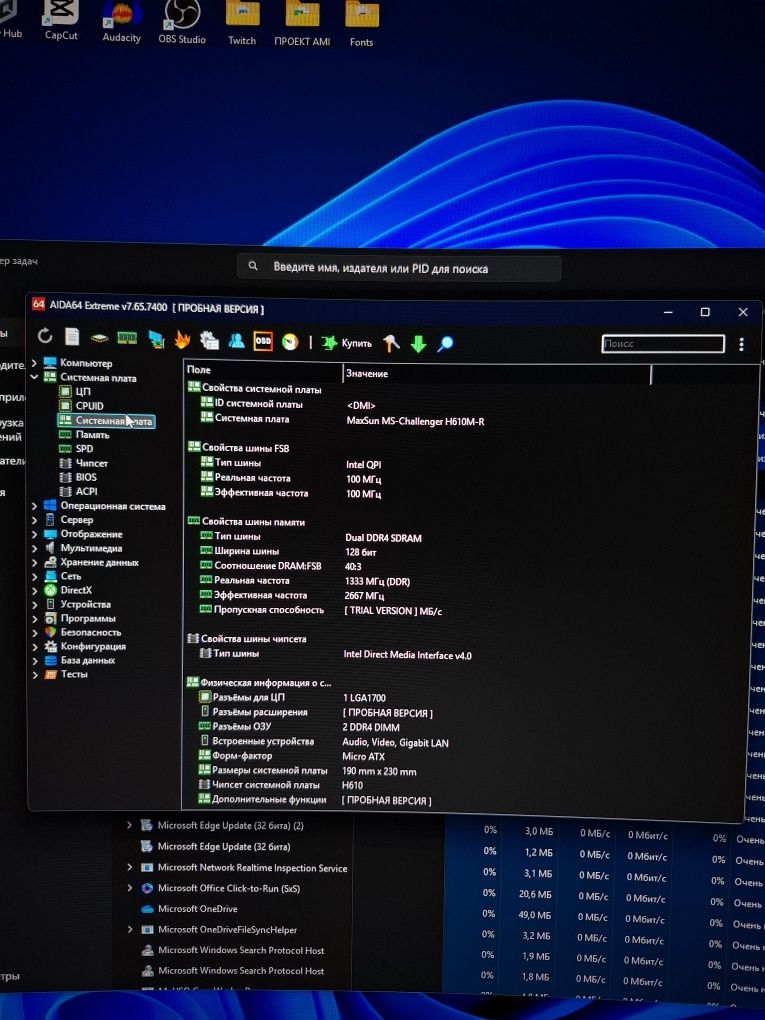Open the memory benchmark RAM-stick icon
This screenshot has height=1020, width=765.
(127, 338)
